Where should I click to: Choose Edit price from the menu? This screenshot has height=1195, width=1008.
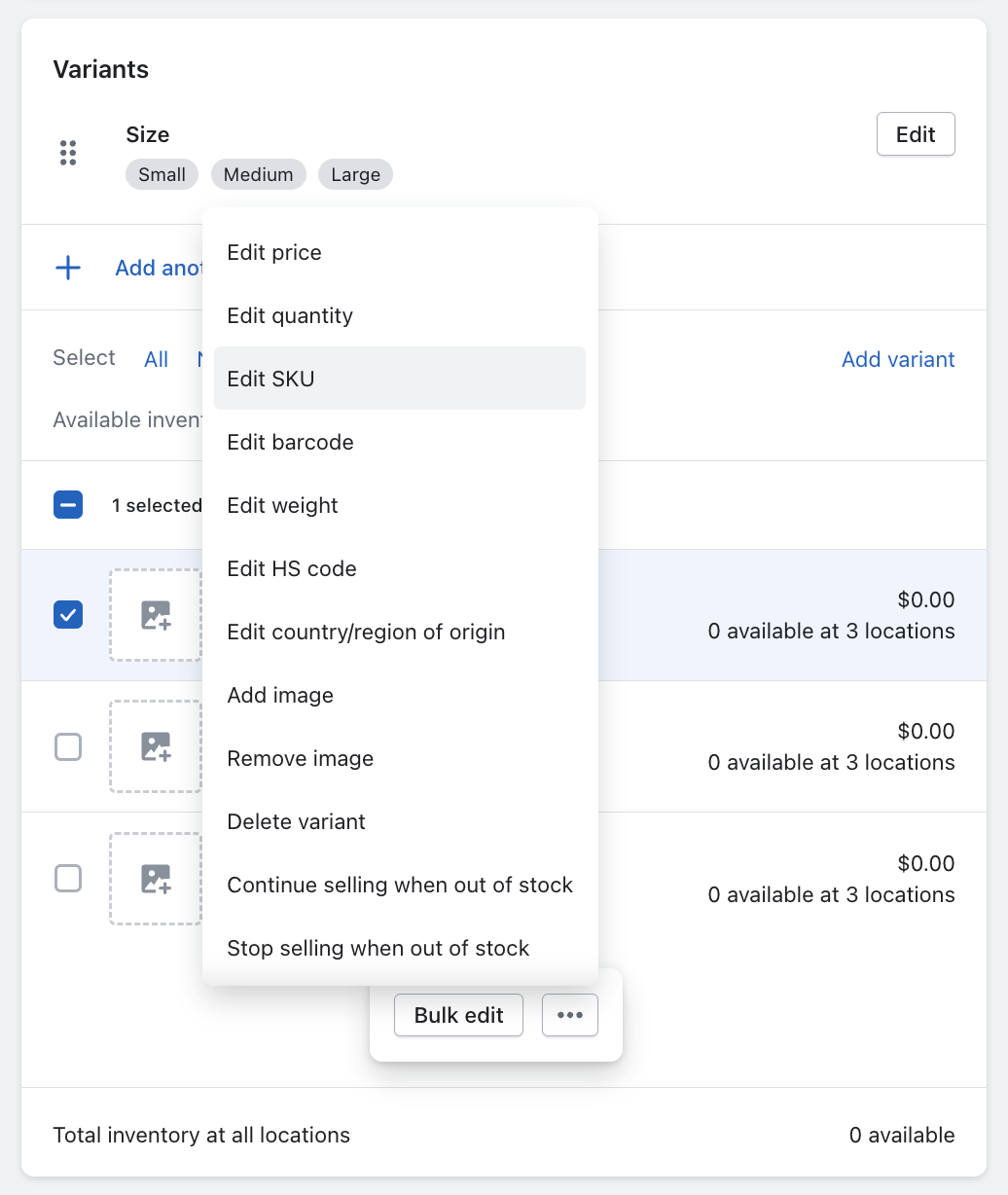pyautogui.click(x=274, y=252)
